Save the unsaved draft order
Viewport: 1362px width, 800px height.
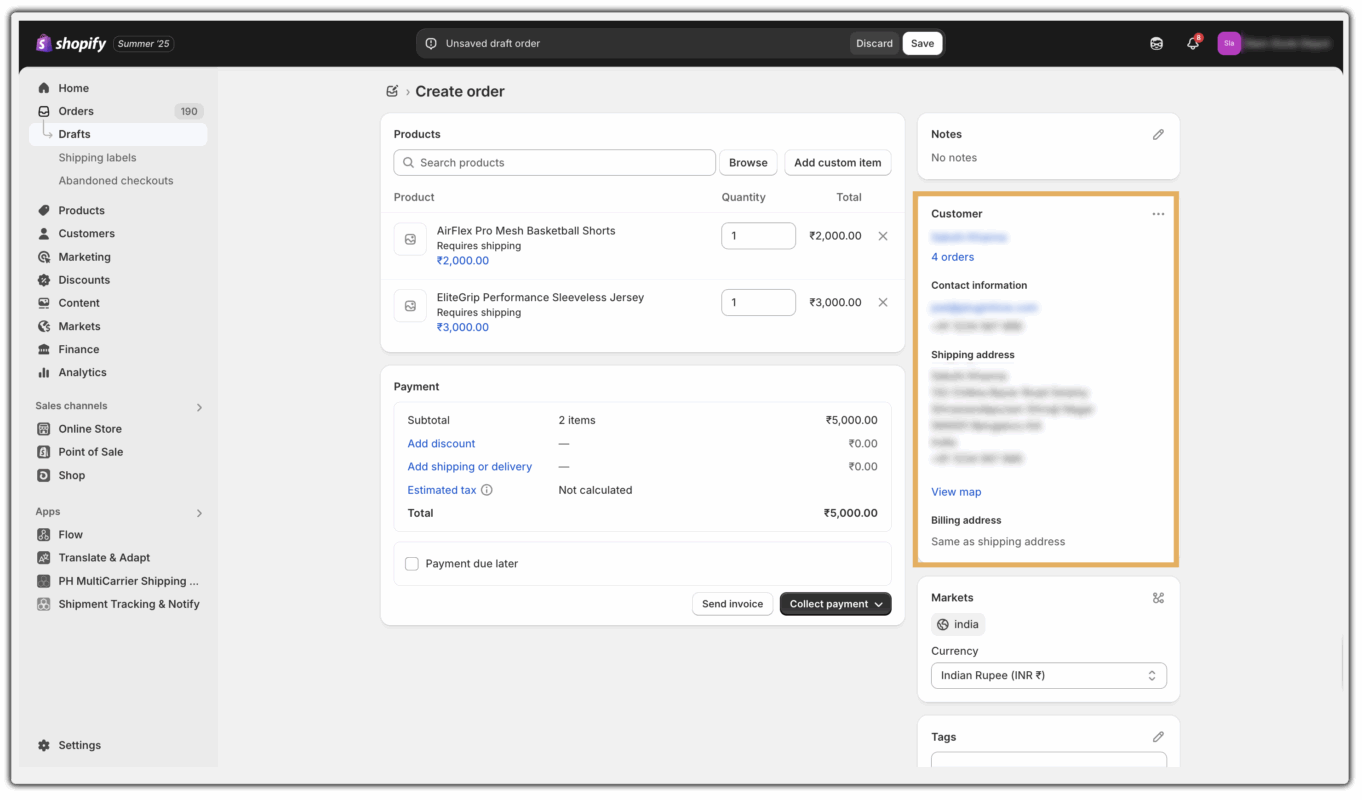pos(922,43)
